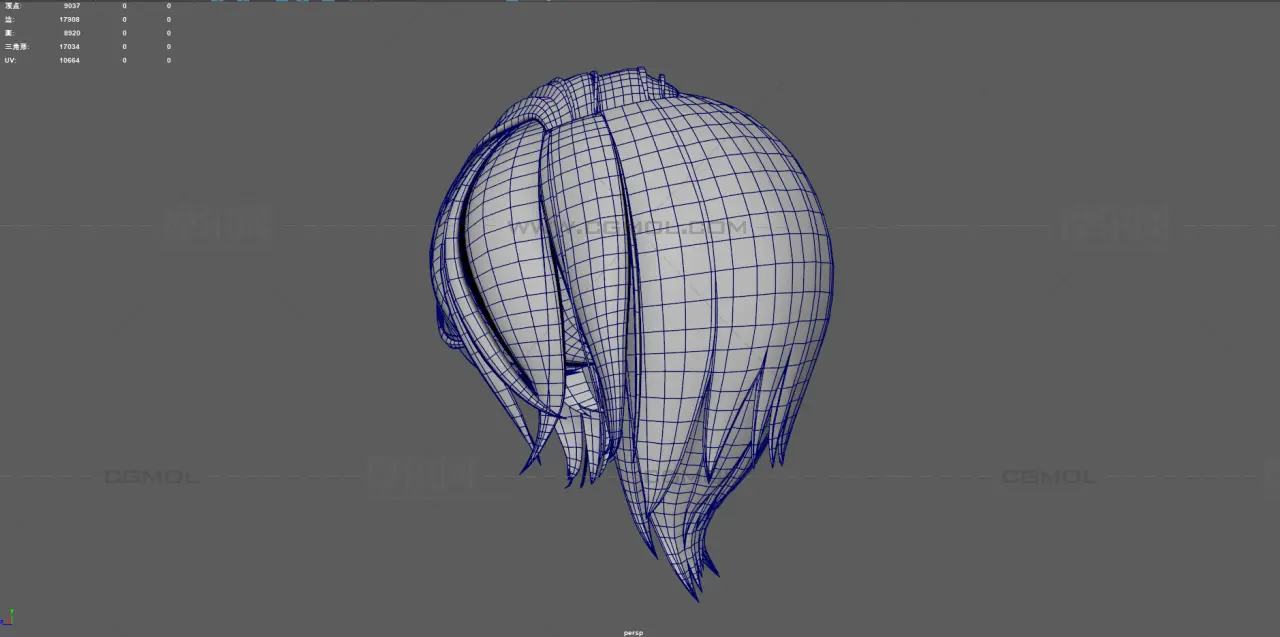Click the UV count label

click(x=9, y=60)
